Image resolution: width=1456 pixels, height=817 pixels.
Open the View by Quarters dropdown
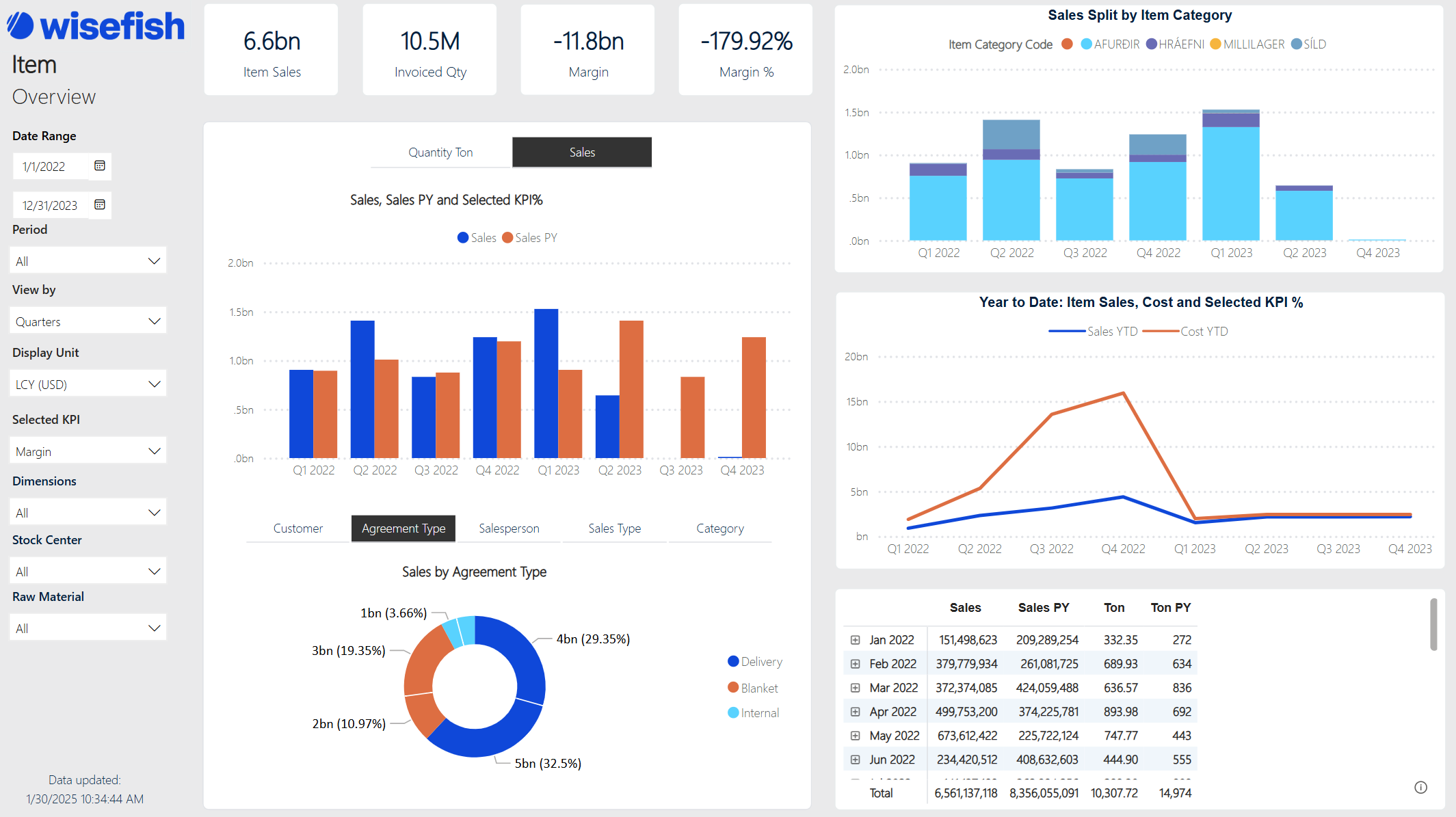pos(88,321)
